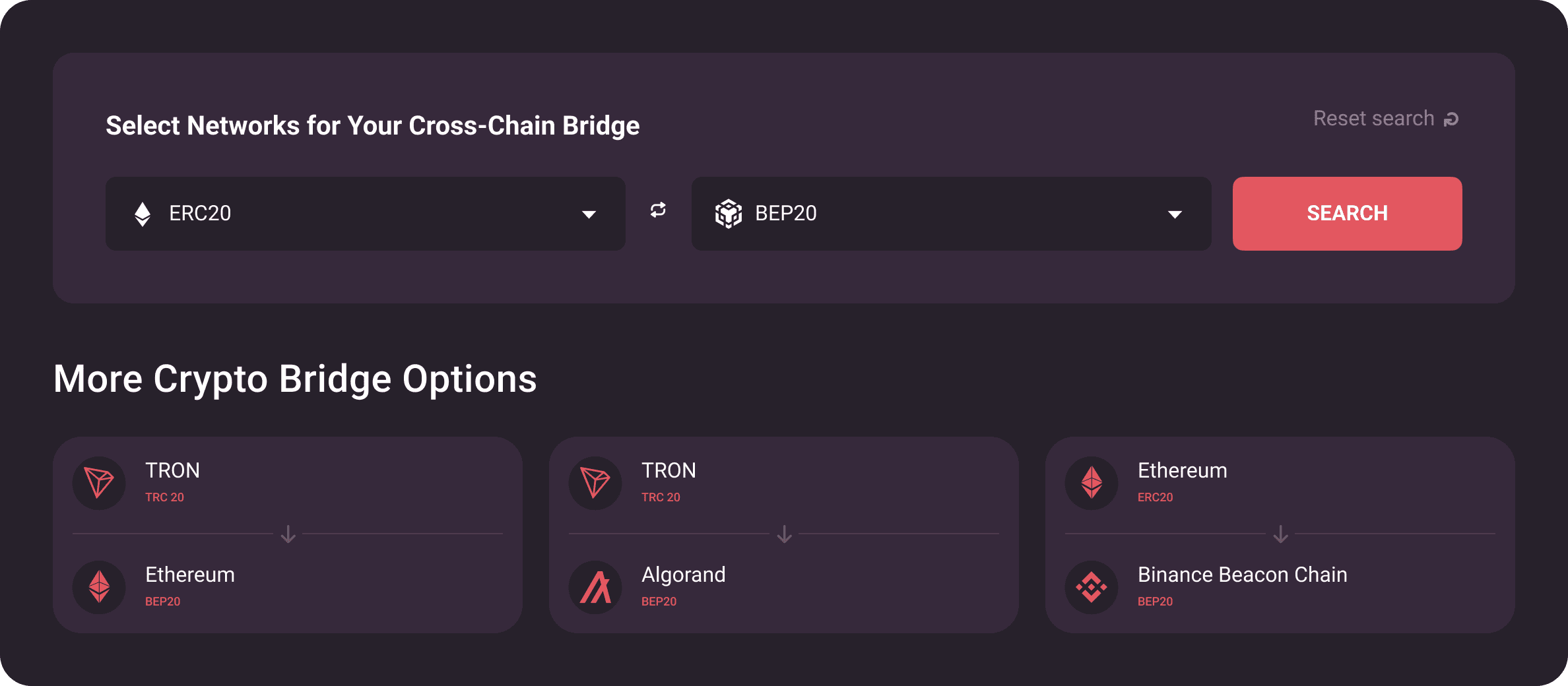The width and height of the screenshot is (1568, 686).
Task: Select the Ethereum to Binance Beacon Chain card
Action: (1280, 535)
